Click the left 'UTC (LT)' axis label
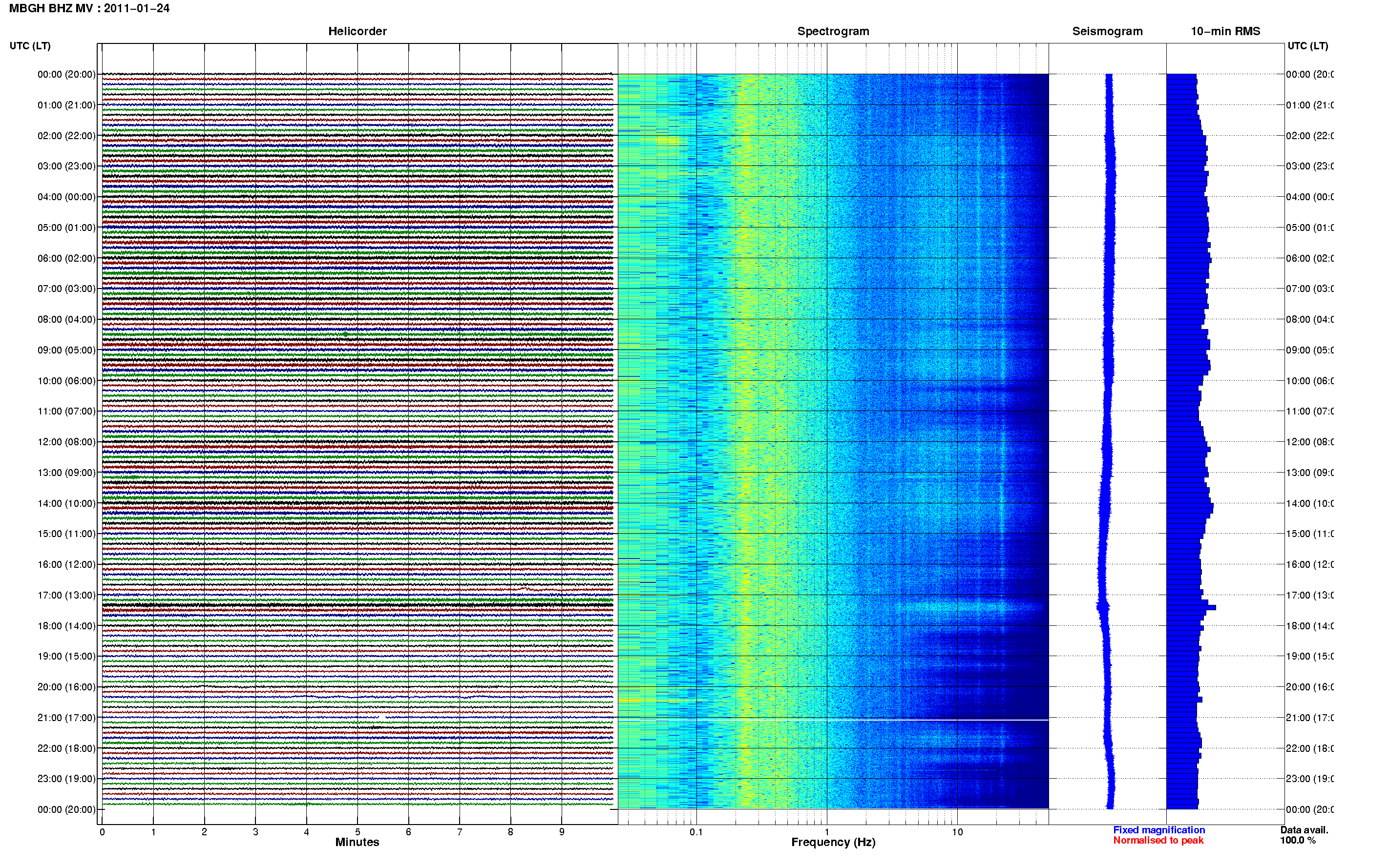1389x868 pixels. click(x=30, y=46)
